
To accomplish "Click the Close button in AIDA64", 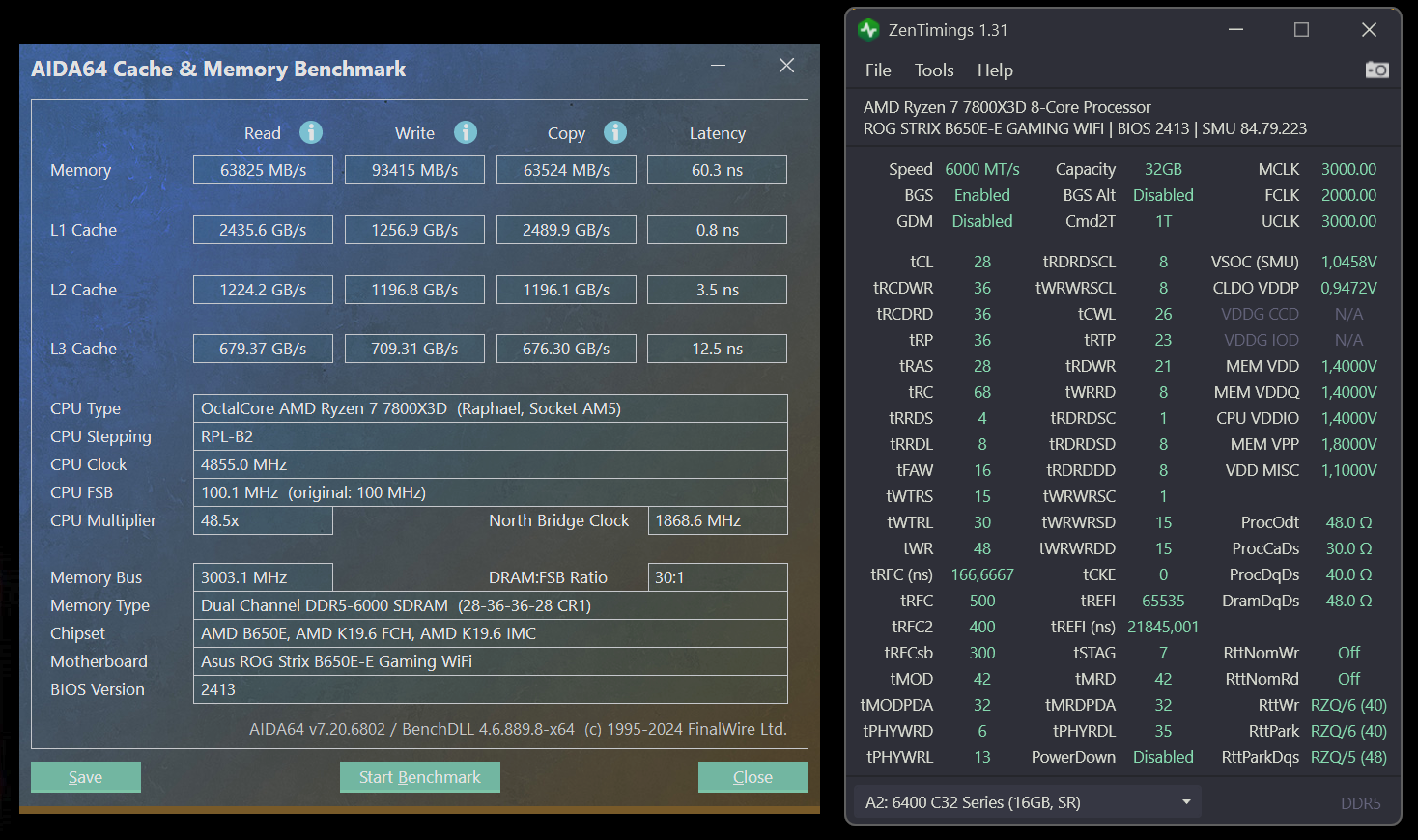I will 753,777.
